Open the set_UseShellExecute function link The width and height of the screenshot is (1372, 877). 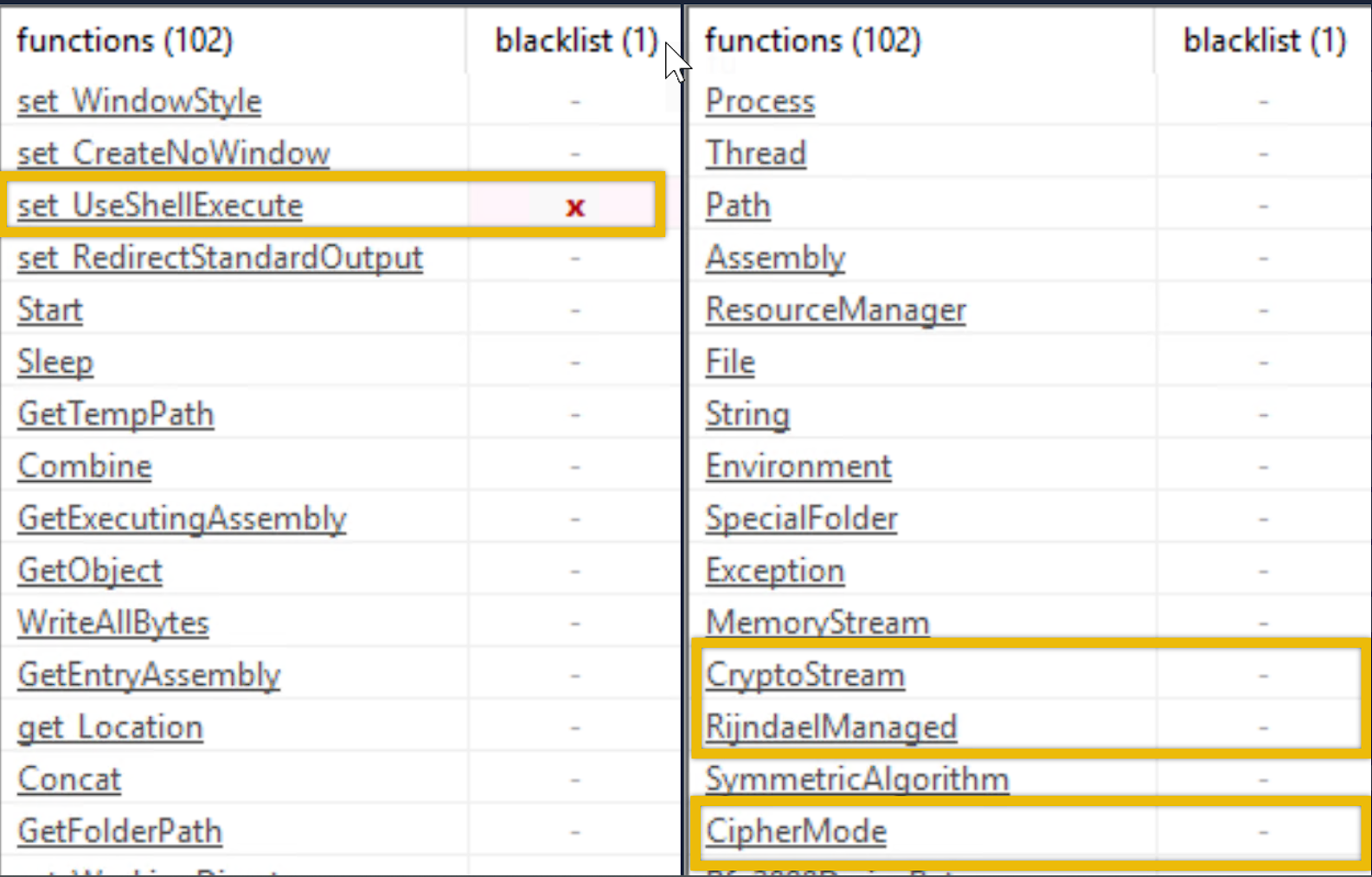click(x=160, y=206)
